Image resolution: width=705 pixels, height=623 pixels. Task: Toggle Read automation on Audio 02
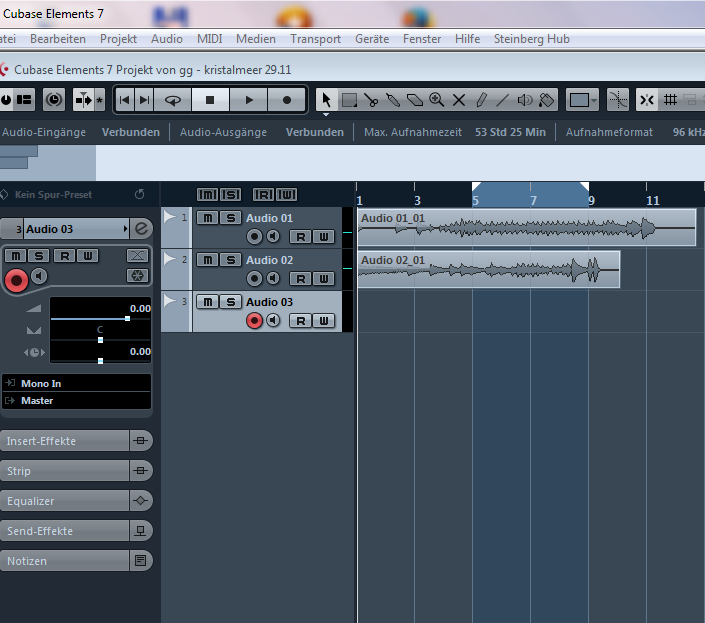coord(301,279)
